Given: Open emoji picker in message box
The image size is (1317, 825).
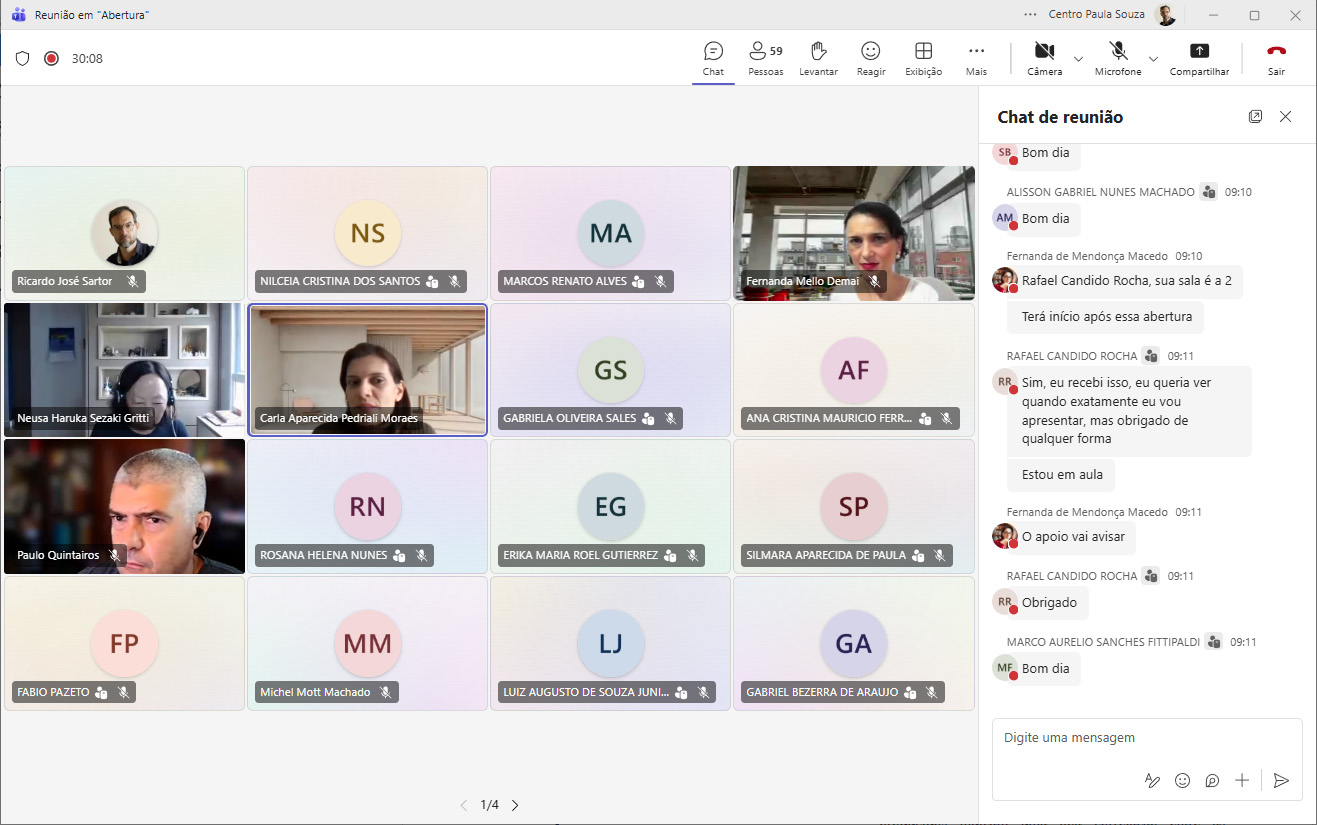Looking at the screenshot, I should click(1182, 781).
